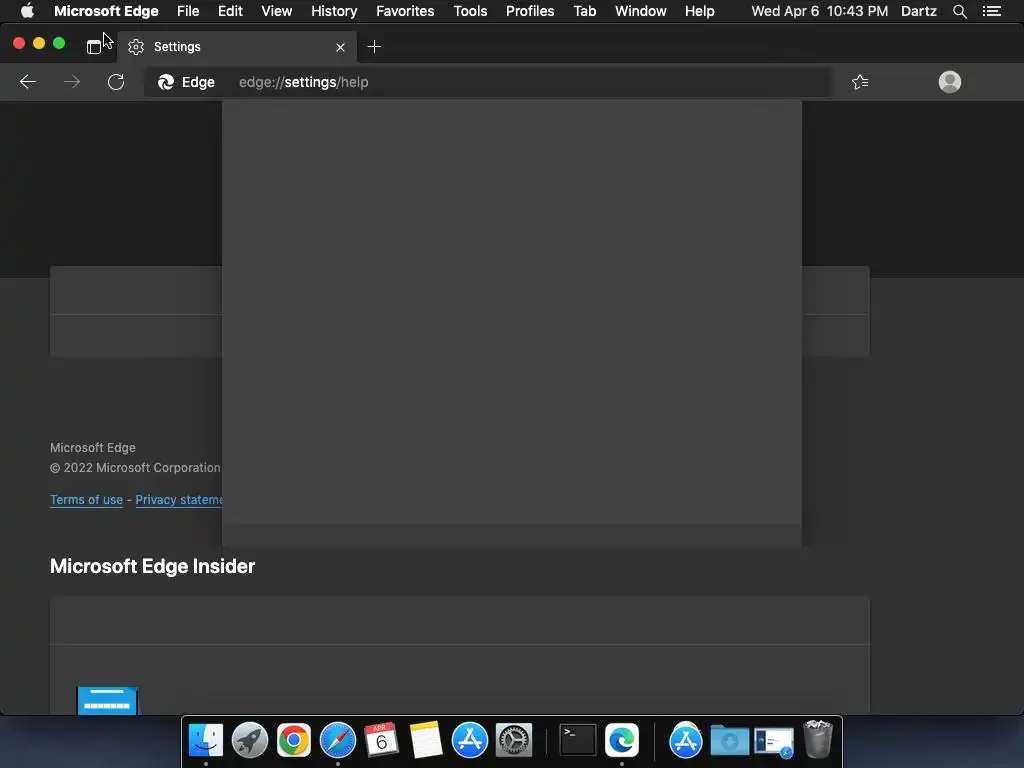Open the Tab menu

(x=584, y=11)
